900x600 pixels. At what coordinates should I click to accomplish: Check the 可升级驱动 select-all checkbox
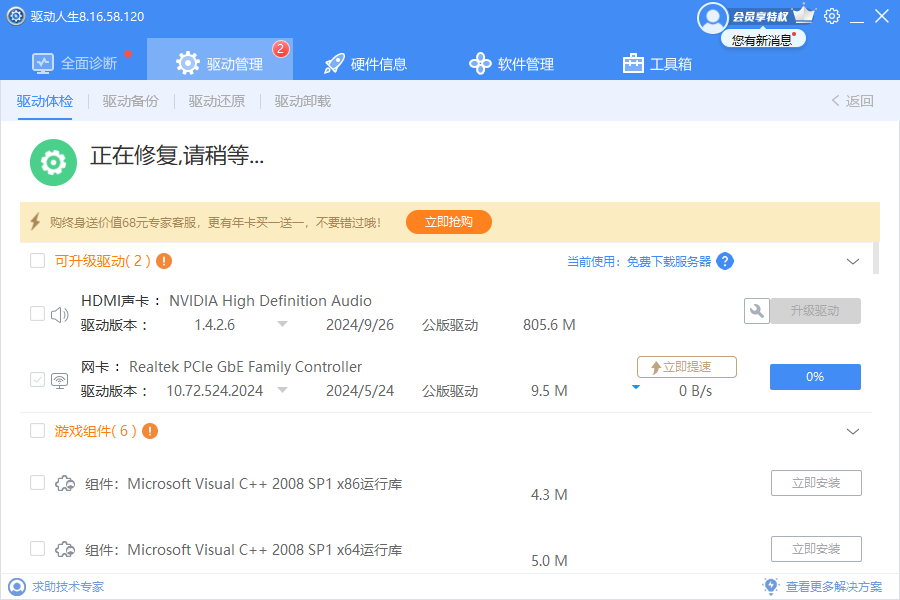pyautogui.click(x=37, y=261)
